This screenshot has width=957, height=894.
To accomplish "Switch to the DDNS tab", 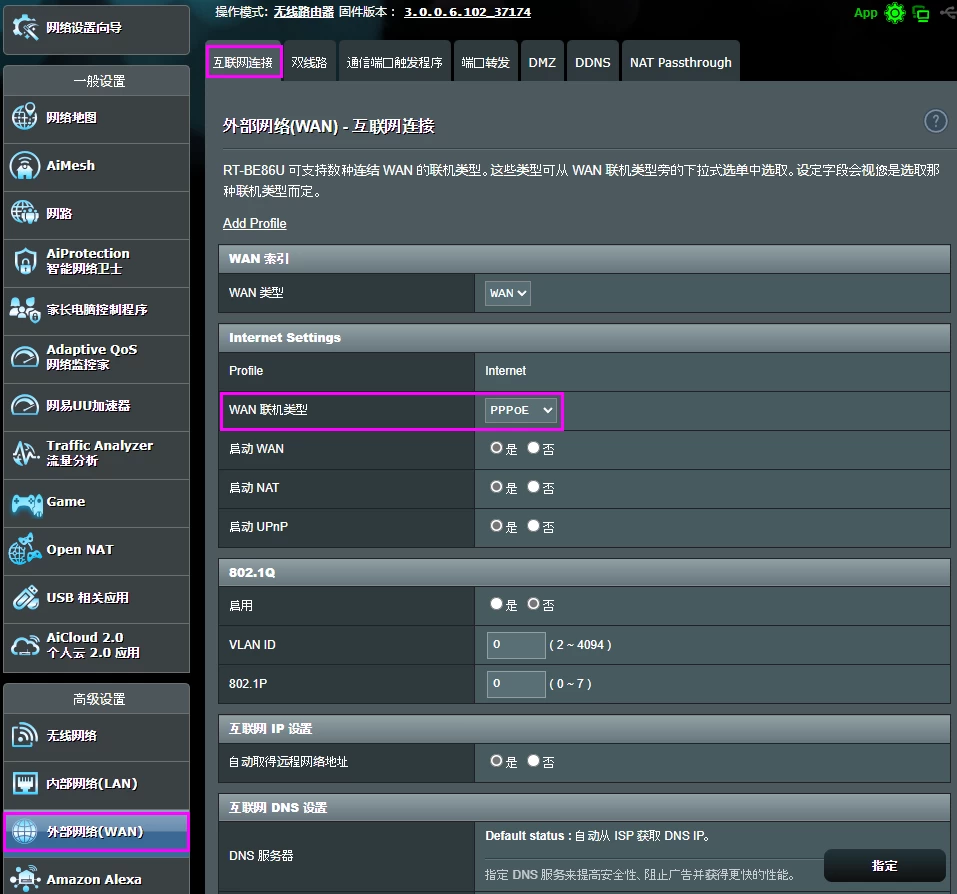I will coord(592,61).
